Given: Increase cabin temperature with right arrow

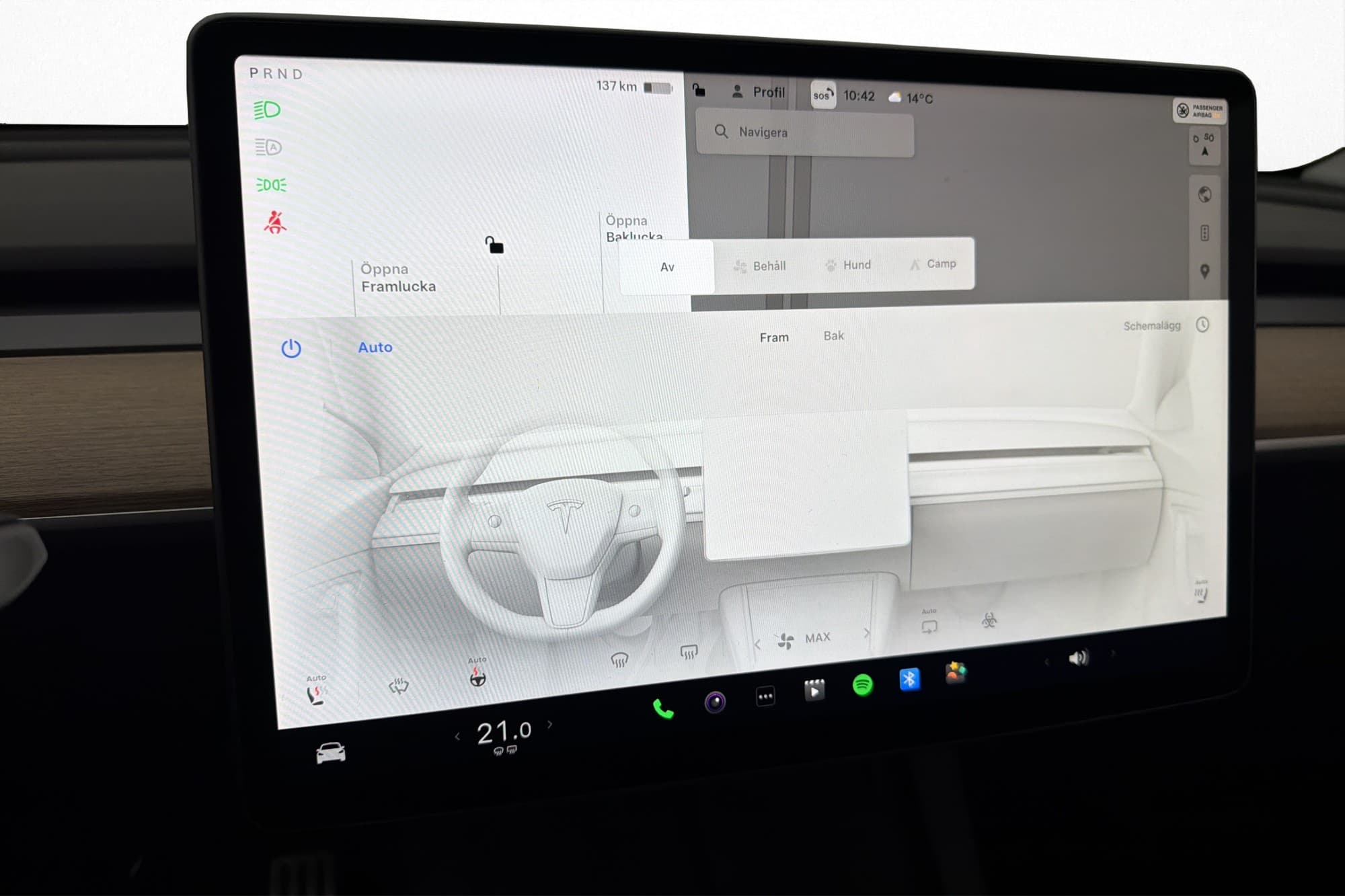Looking at the screenshot, I should (x=550, y=725).
